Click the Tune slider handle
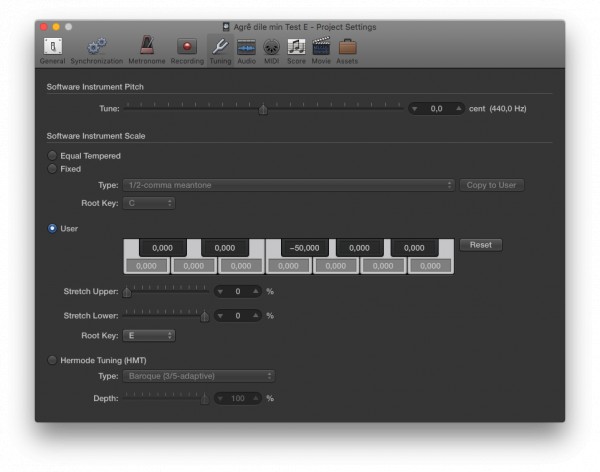 pos(263,109)
